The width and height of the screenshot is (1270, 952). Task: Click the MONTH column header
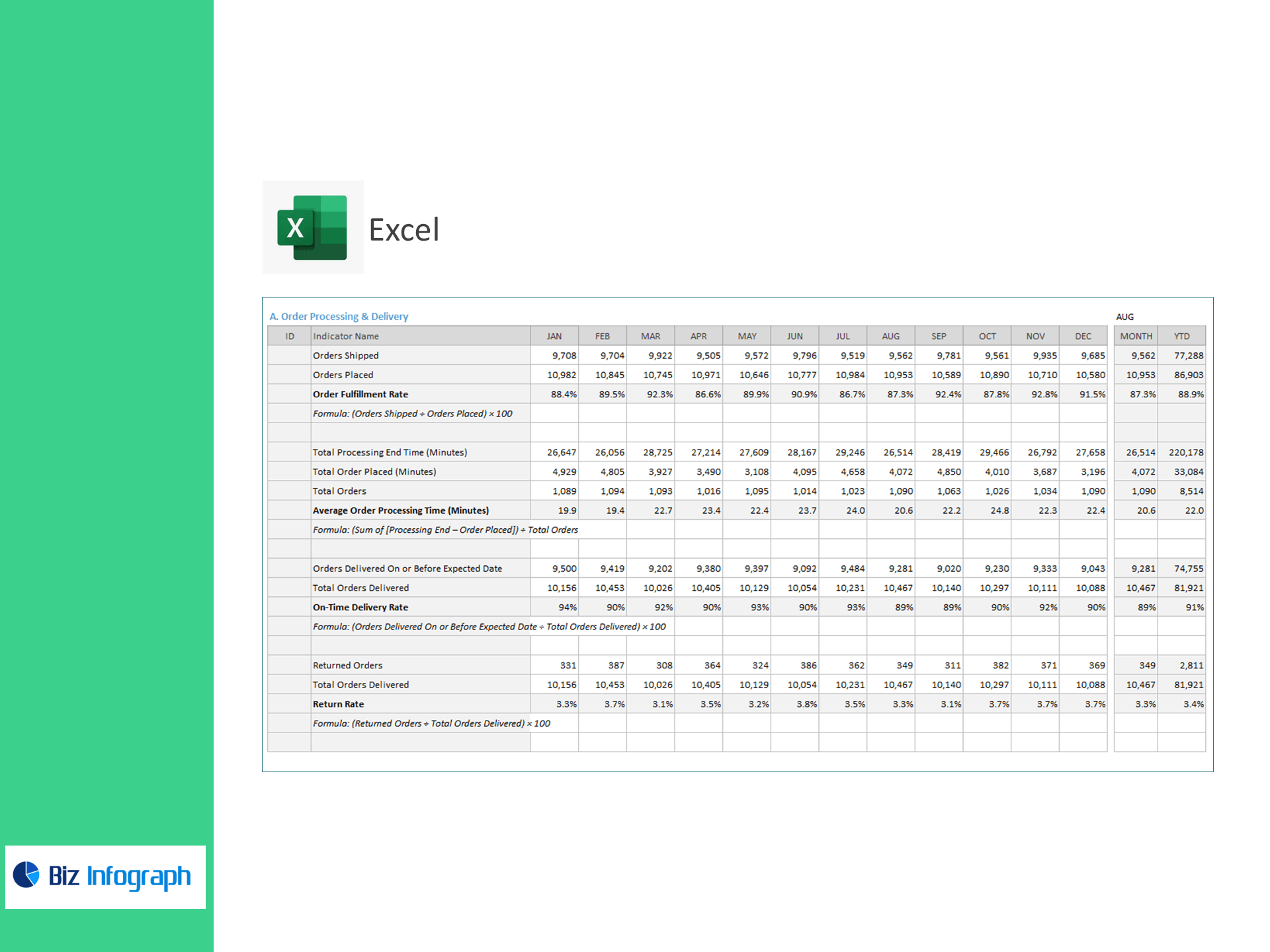click(x=1136, y=337)
